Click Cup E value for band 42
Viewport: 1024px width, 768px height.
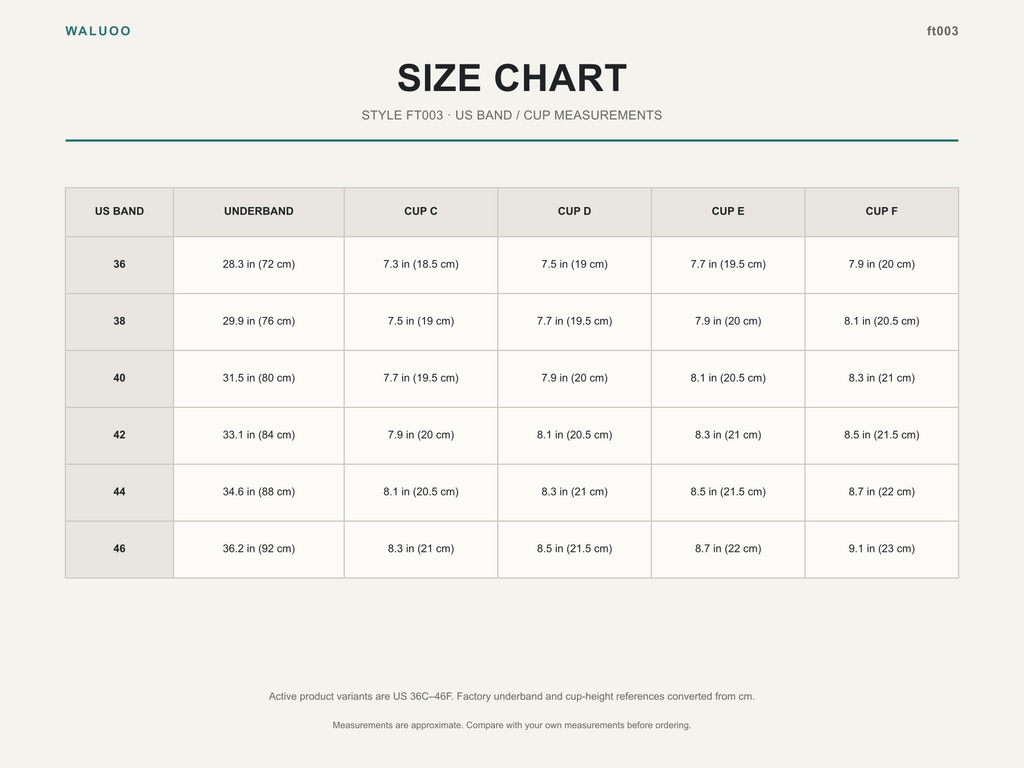(x=728, y=435)
